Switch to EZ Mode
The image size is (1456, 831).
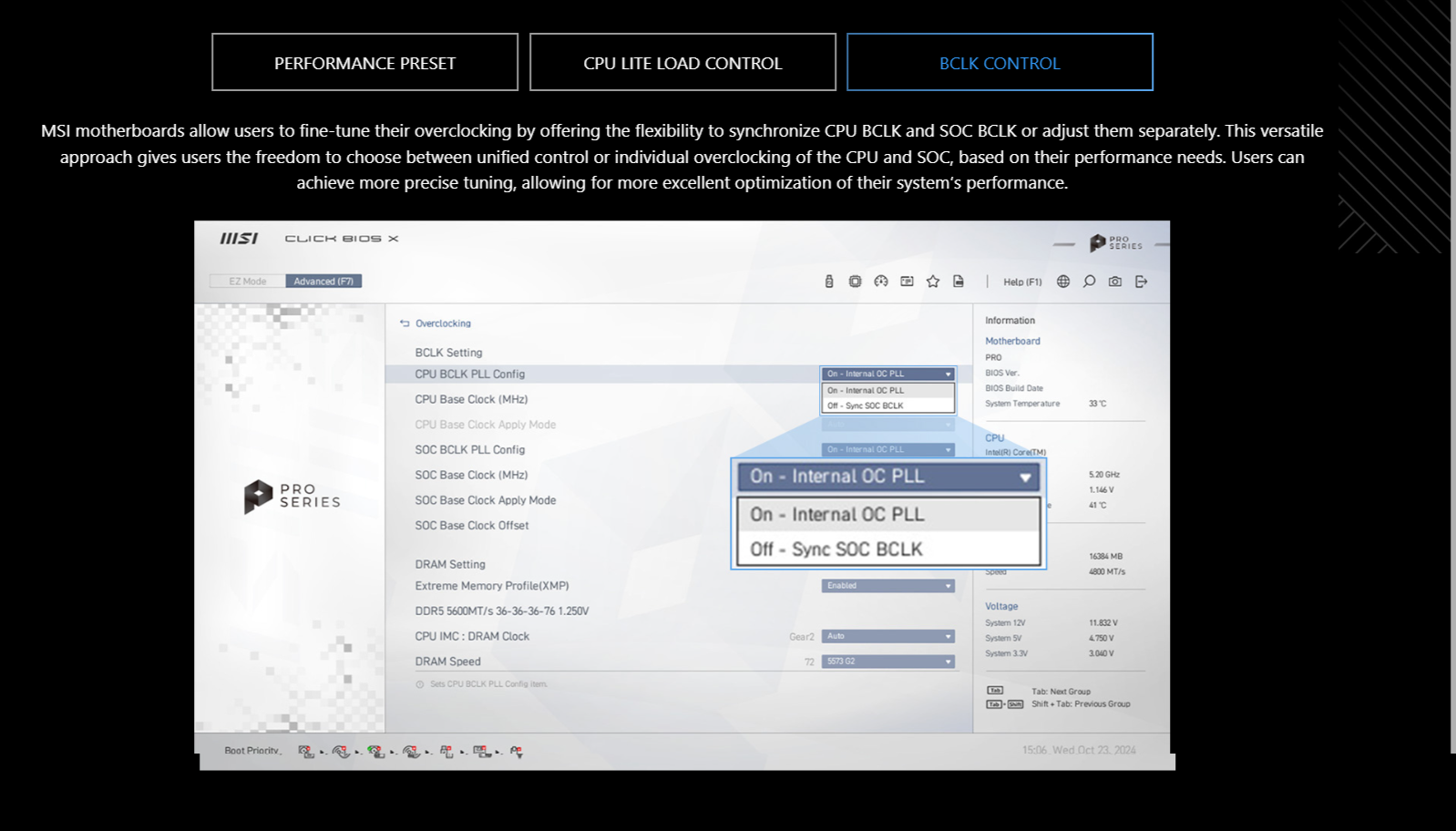[x=248, y=282]
